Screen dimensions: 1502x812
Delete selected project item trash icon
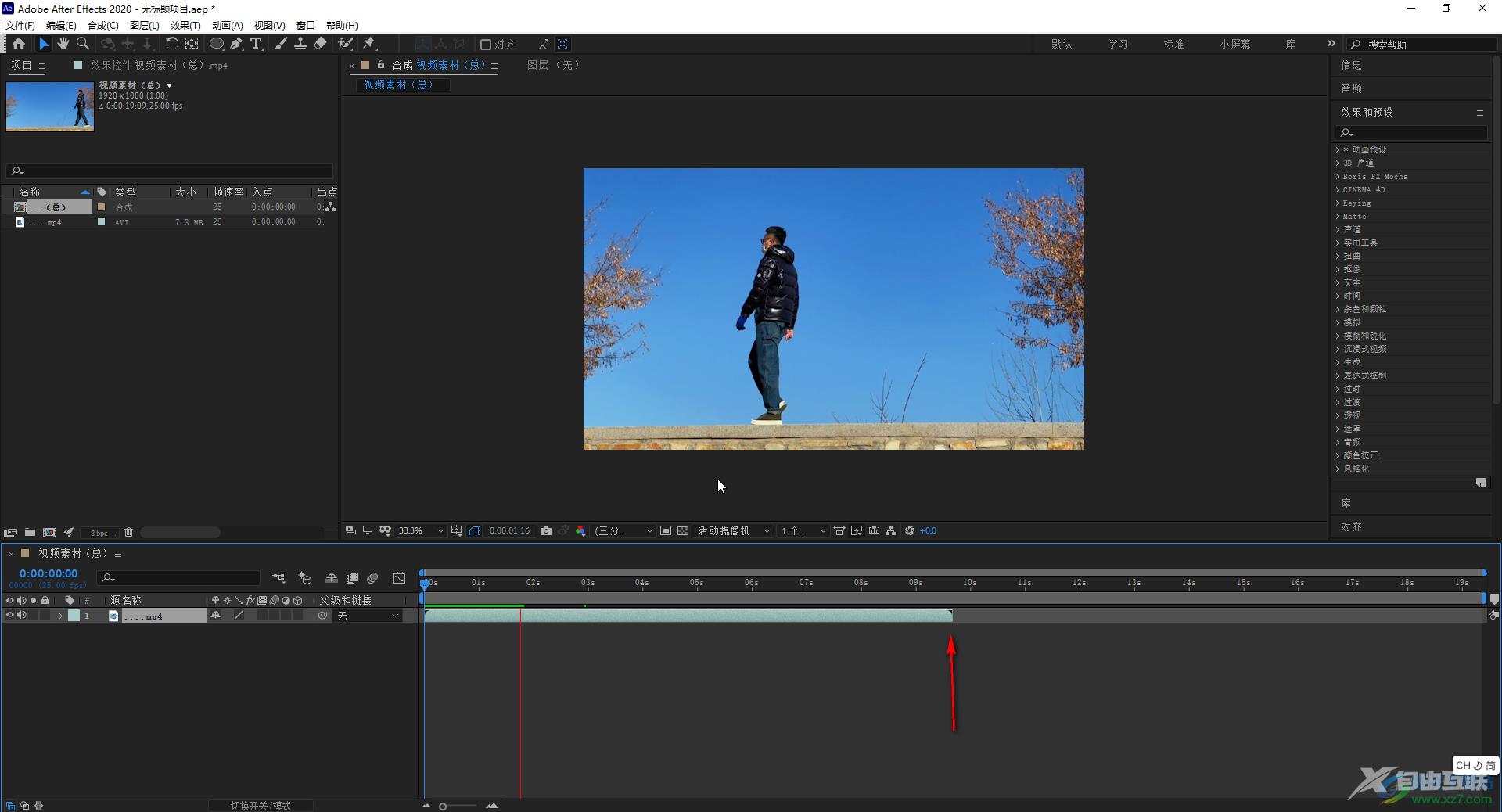pyautogui.click(x=129, y=533)
